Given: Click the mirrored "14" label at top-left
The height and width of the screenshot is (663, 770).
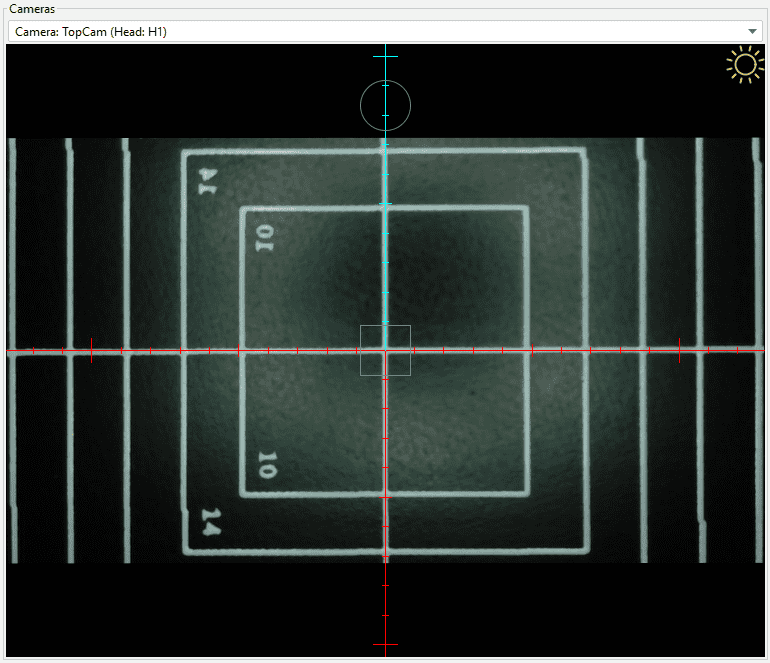Looking at the screenshot, I should [x=207, y=179].
